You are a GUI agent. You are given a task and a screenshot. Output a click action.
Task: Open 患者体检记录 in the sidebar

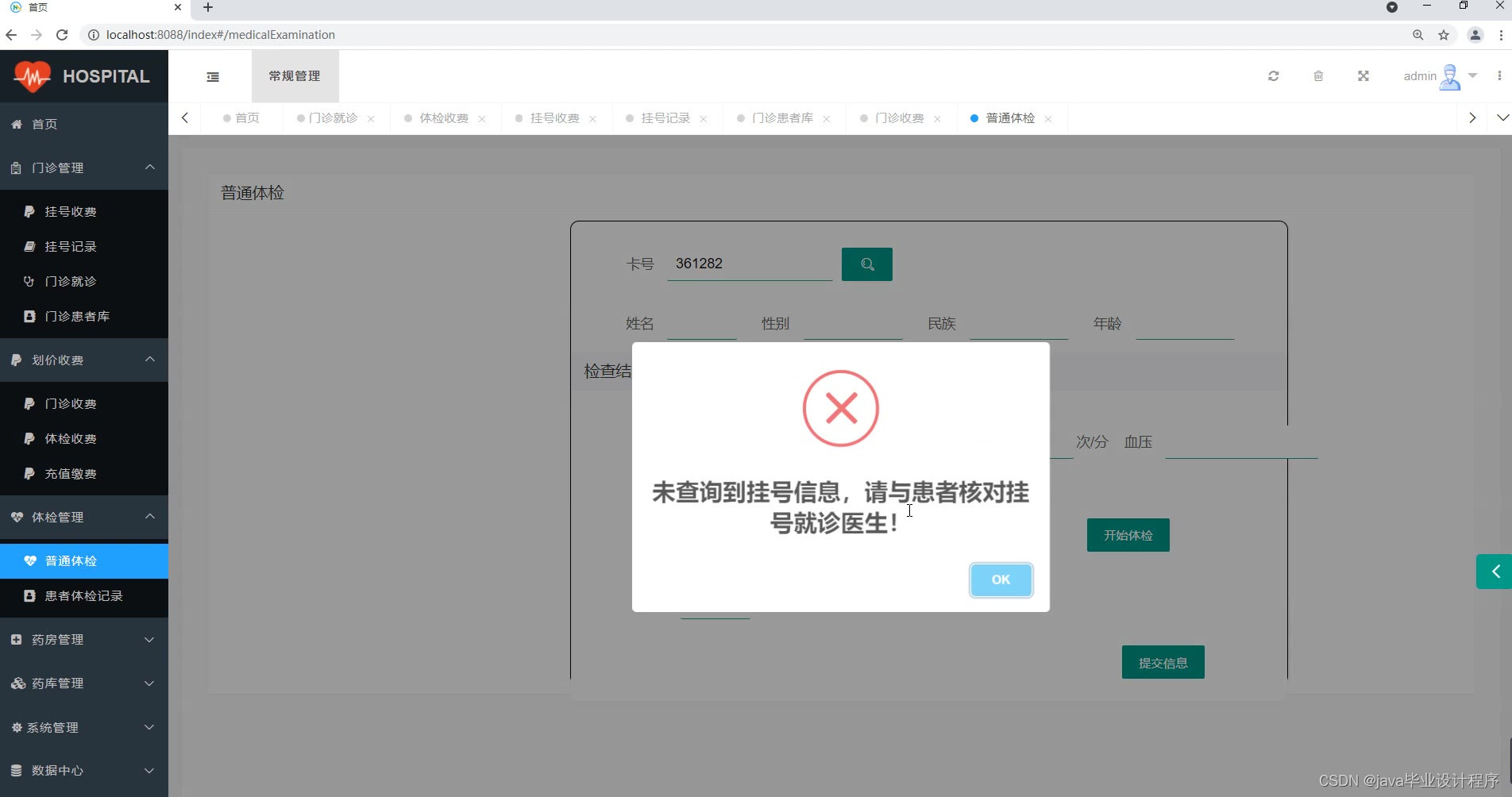[x=84, y=595]
